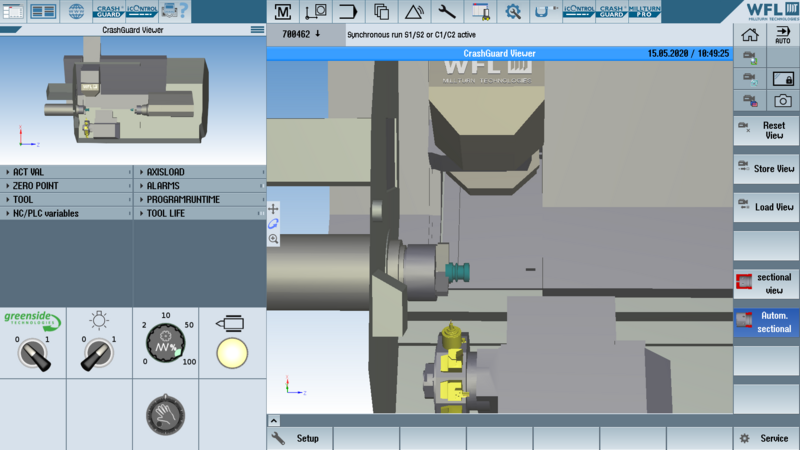Click the globe icon in top-left toolbar

(x=76, y=12)
